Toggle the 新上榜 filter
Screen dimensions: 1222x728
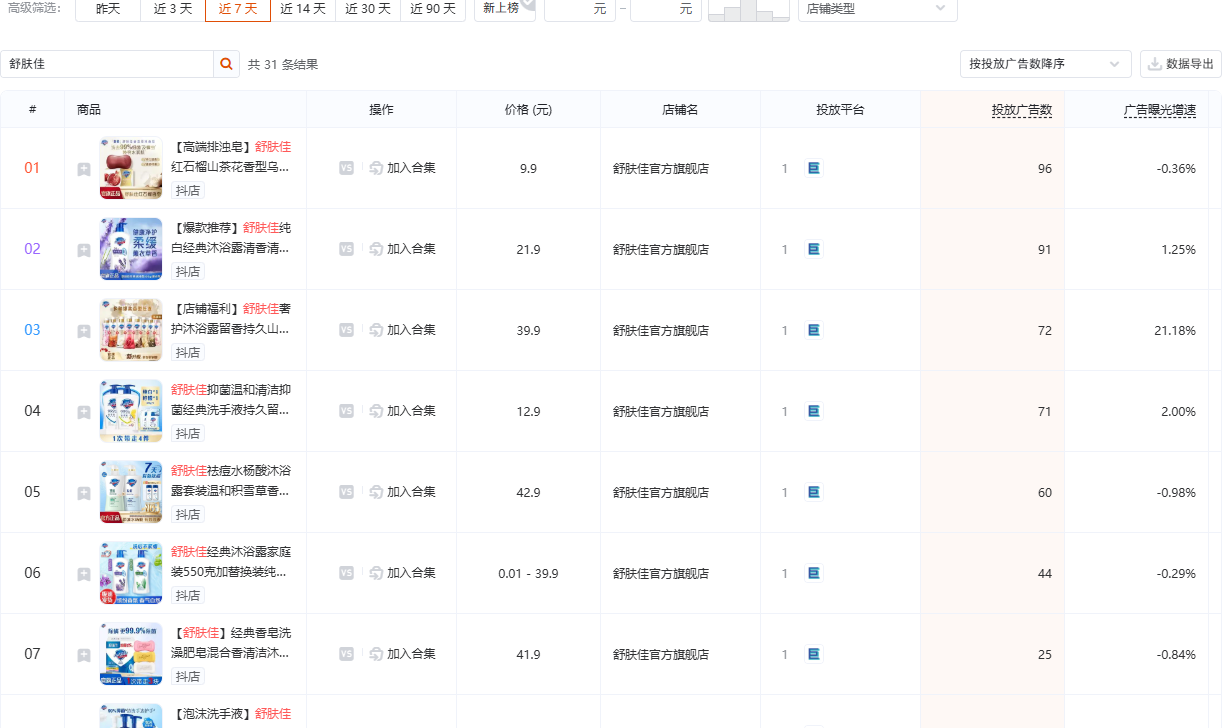click(x=505, y=8)
